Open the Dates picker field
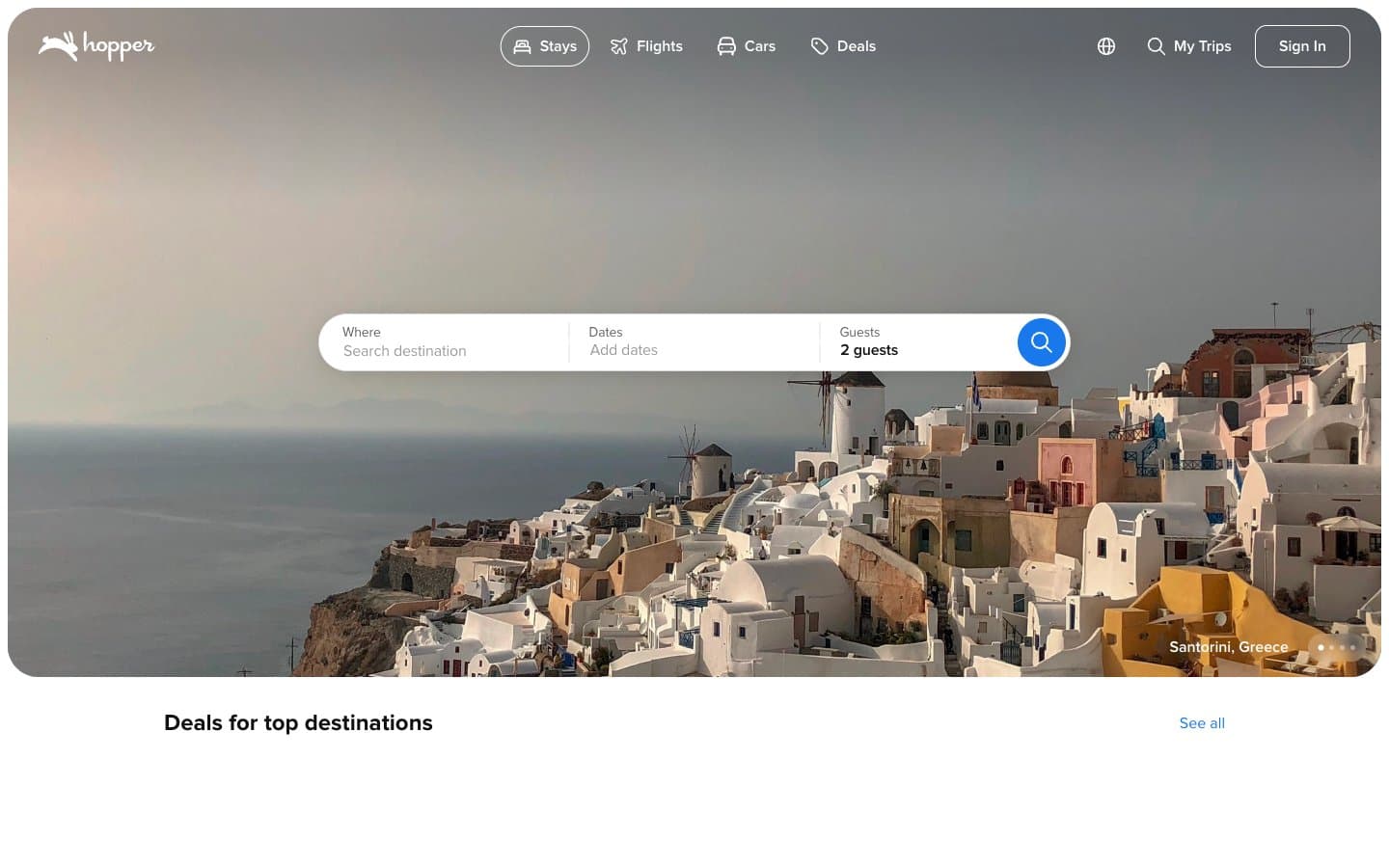The width and height of the screenshot is (1389, 868). 694,342
